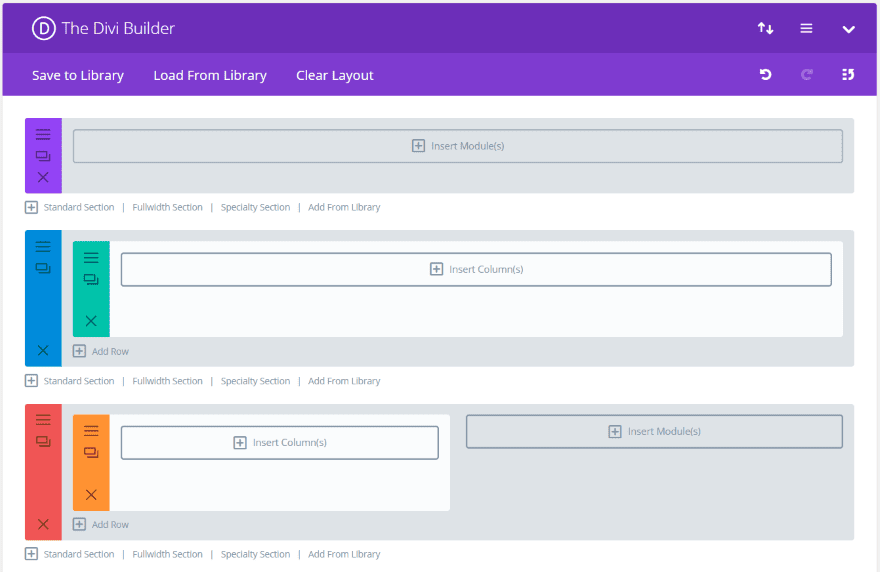The image size is (880, 572).
Task: Add Specialty Section below blue section
Action: (x=255, y=381)
